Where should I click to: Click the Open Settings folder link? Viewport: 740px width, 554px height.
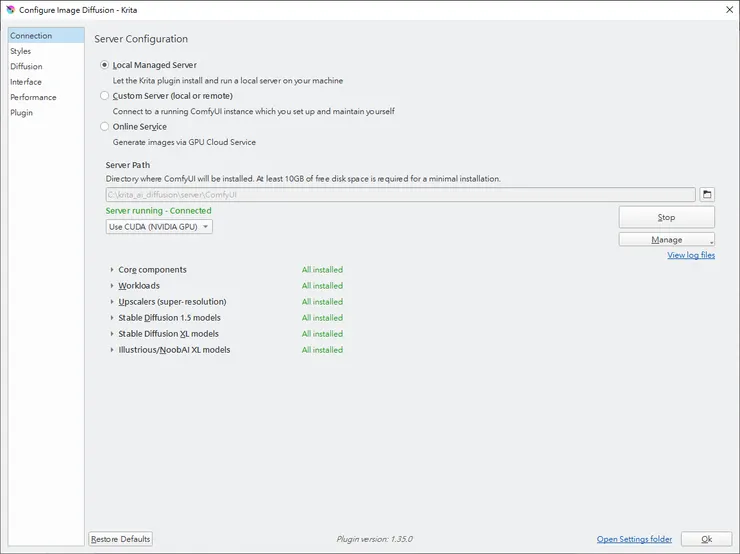634,539
